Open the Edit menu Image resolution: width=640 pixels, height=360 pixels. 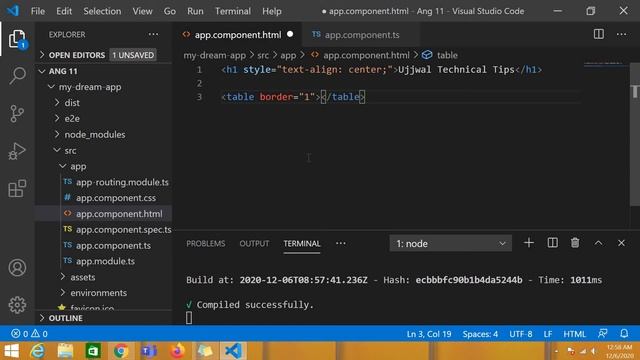pos(64,11)
